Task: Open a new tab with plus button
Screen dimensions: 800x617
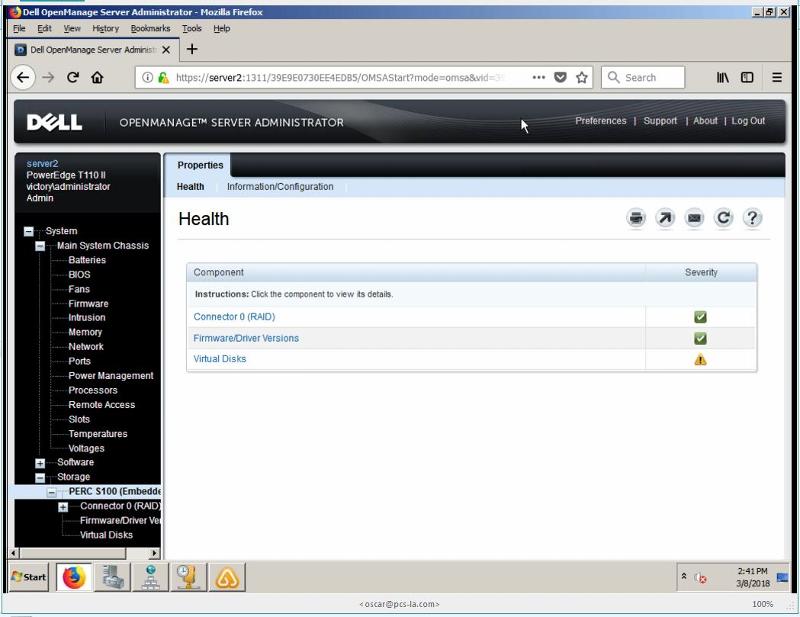Action: click(192, 49)
